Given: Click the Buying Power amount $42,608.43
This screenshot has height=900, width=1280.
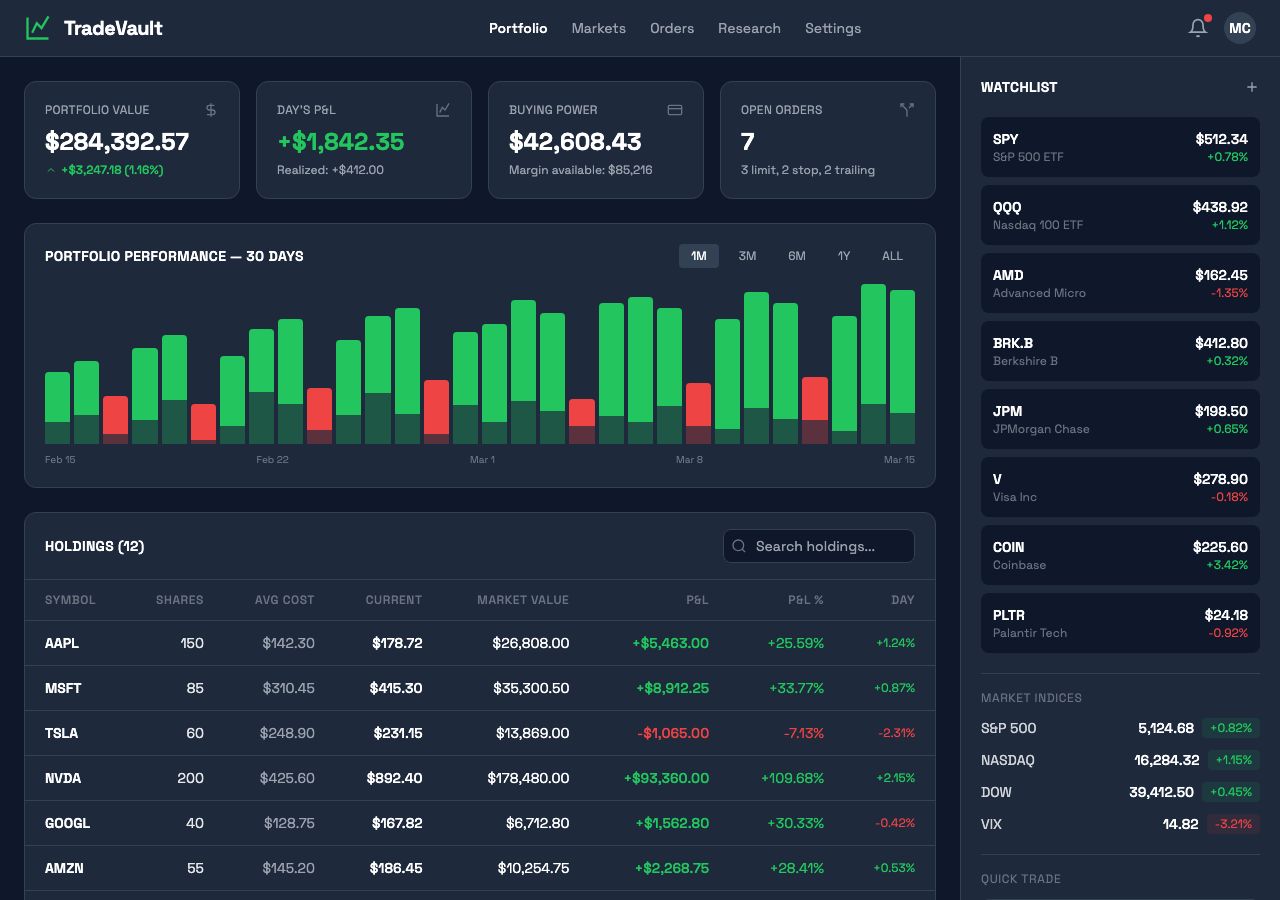Looking at the screenshot, I should (575, 142).
